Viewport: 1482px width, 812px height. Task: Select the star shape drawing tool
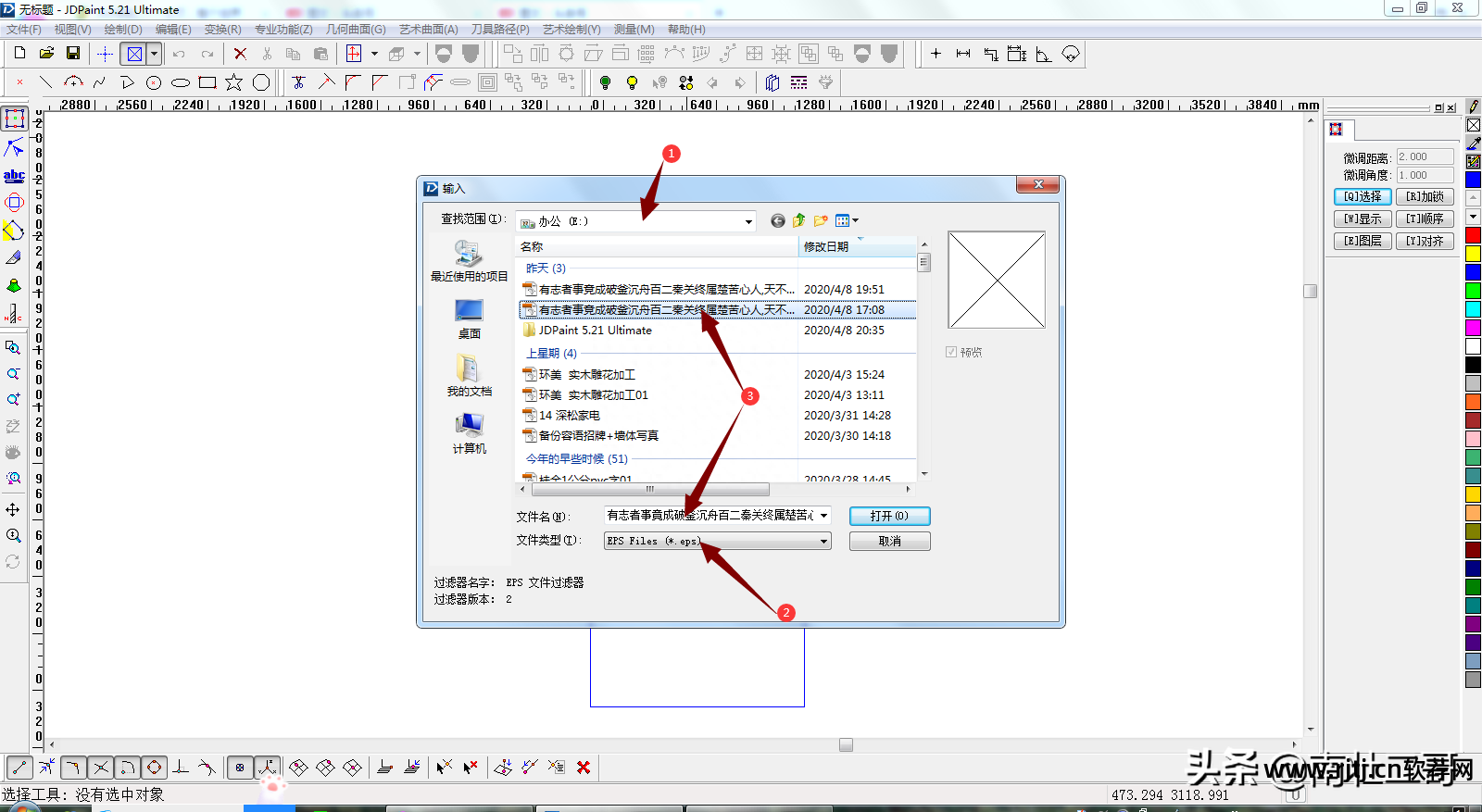pyautogui.click(x=234, y=82)
